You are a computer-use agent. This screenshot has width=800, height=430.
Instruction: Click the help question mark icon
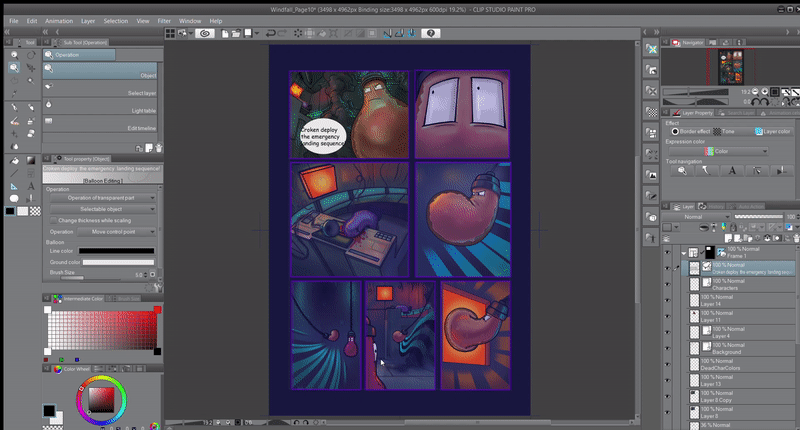[431, 33]
